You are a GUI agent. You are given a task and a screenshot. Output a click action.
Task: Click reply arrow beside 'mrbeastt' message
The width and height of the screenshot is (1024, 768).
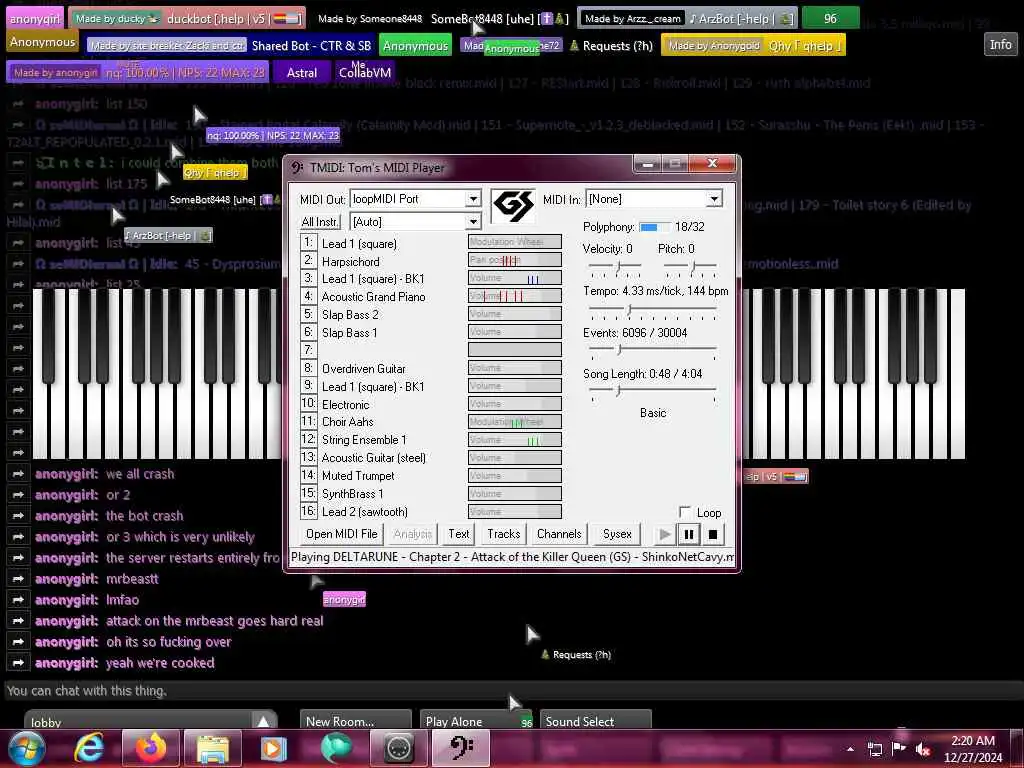18,579
